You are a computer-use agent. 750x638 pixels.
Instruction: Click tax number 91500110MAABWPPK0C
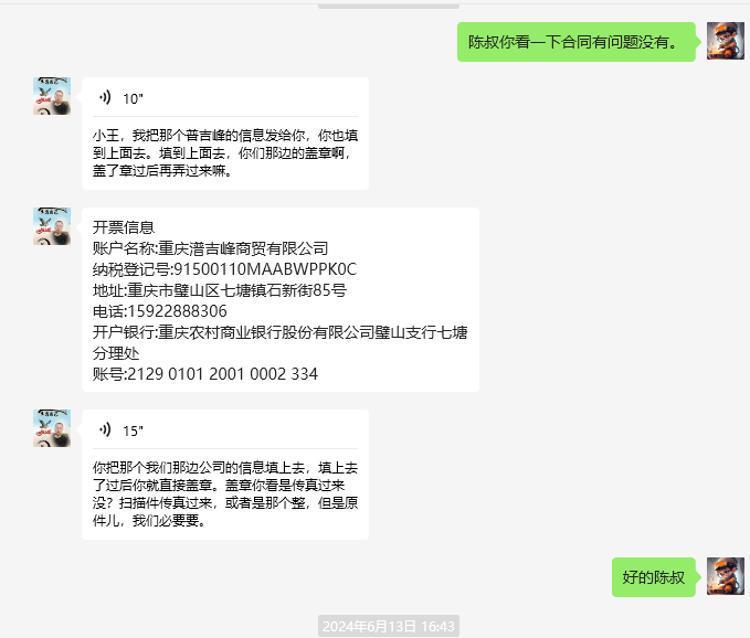coord(265,269)
